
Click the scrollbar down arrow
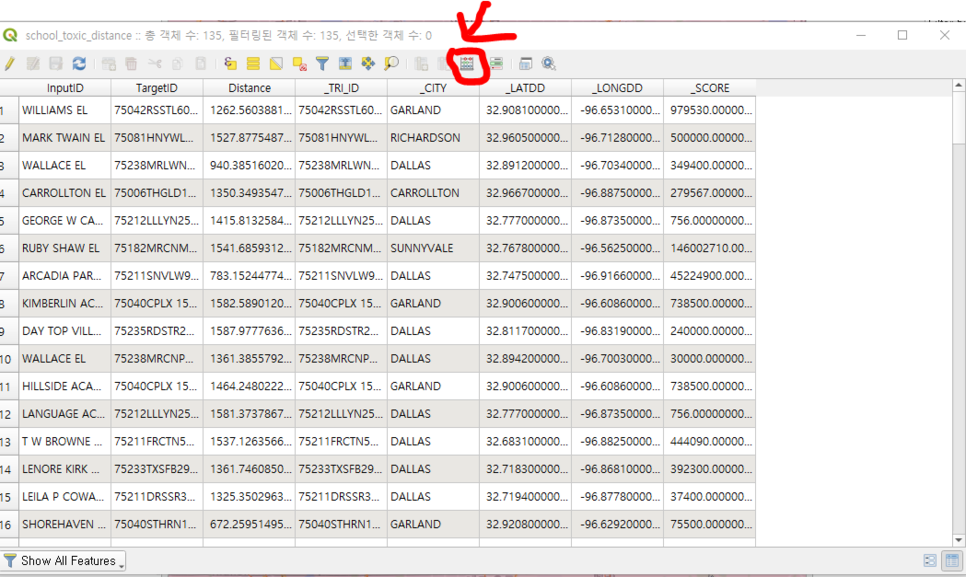[959, 540]
